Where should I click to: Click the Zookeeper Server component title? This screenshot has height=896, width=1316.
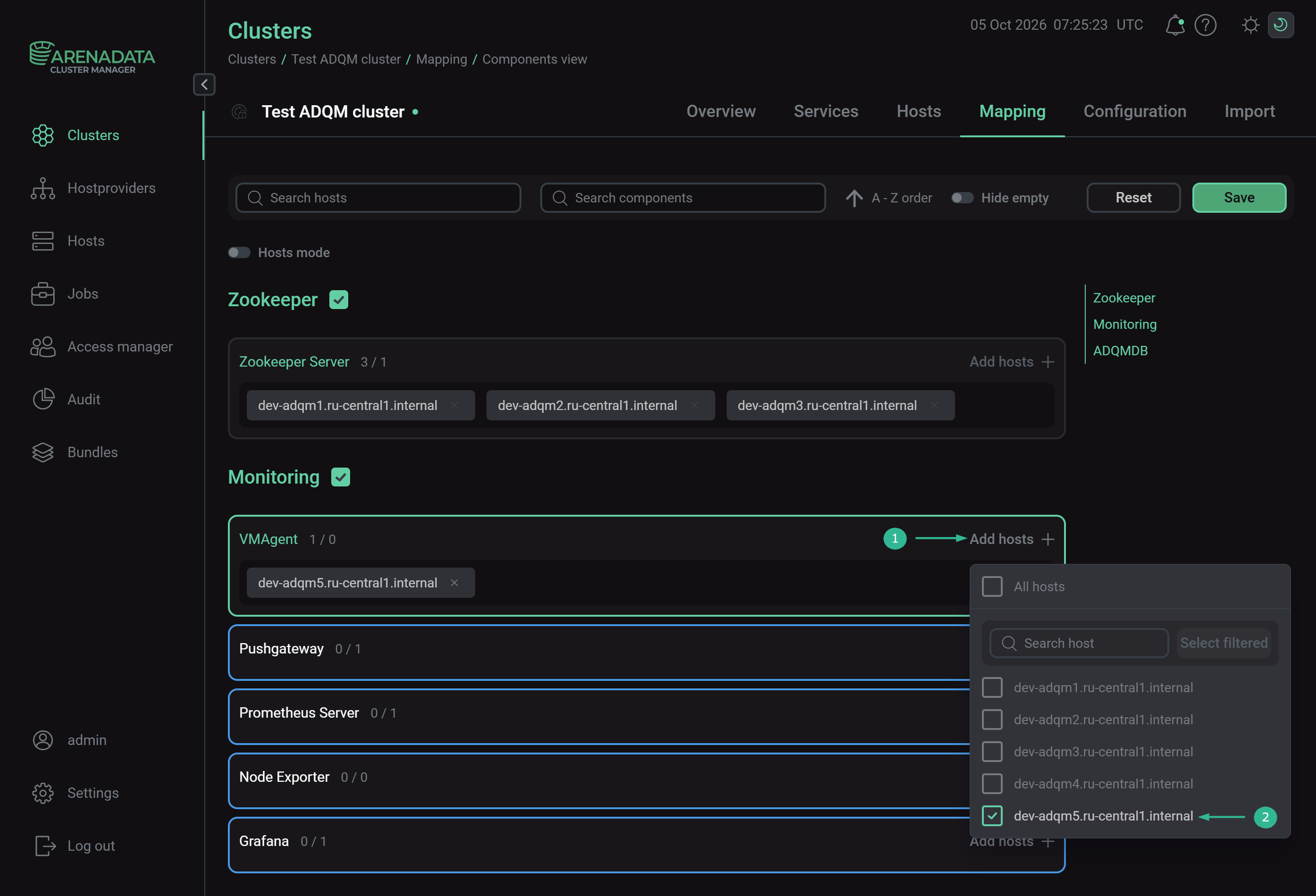[294, 362]
